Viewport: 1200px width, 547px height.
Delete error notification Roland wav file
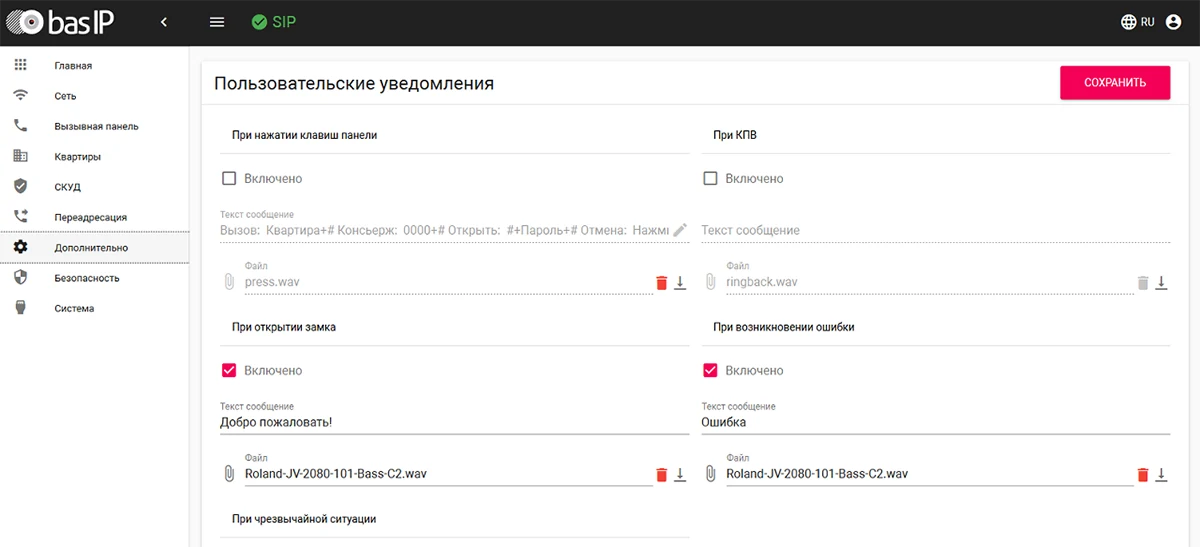click(1143, 475)
